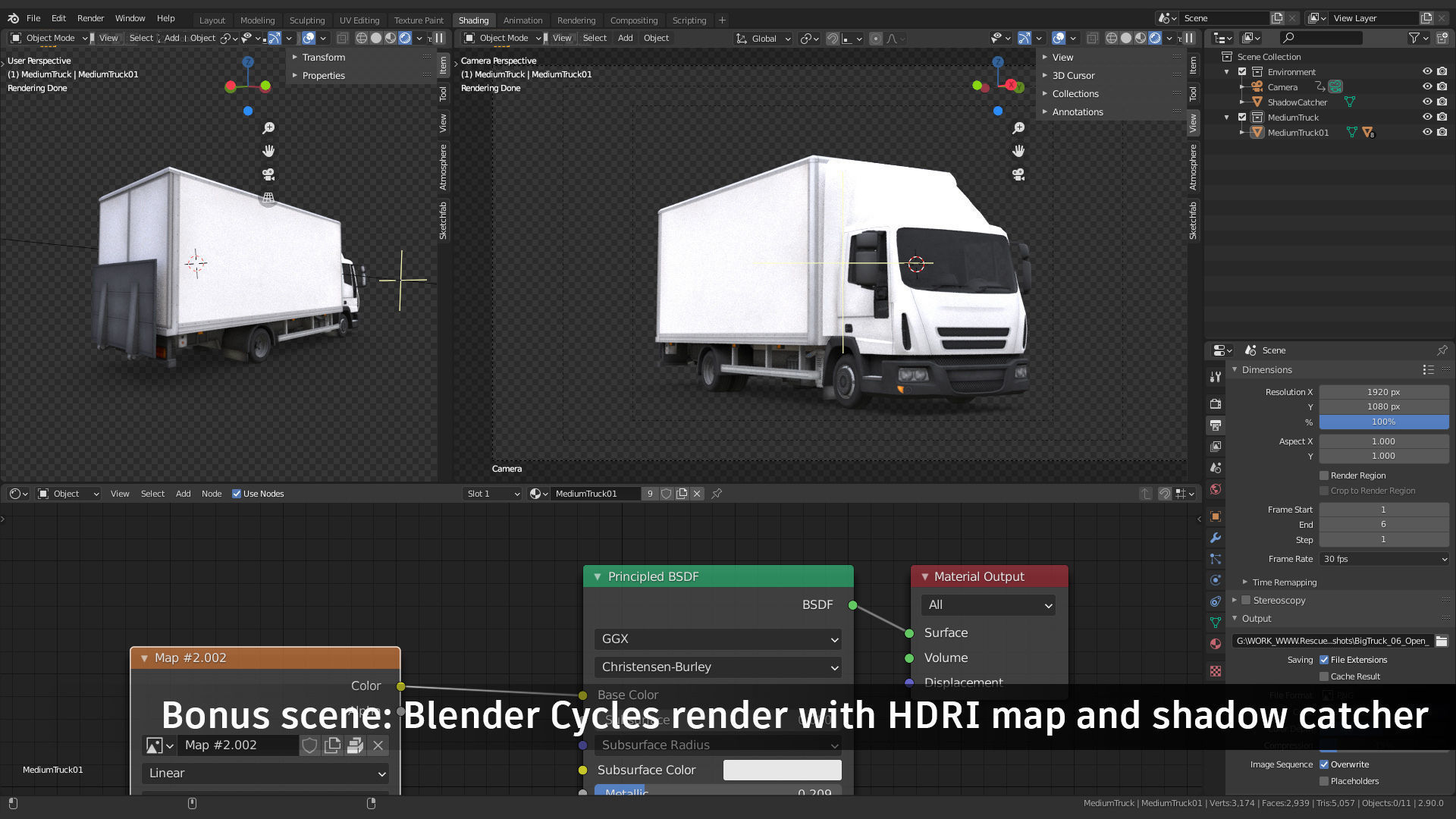This screenshot has height=819, width=1456.
Task: Click the fake user shield for MediumTruck01 material
Action: [666, 494]
